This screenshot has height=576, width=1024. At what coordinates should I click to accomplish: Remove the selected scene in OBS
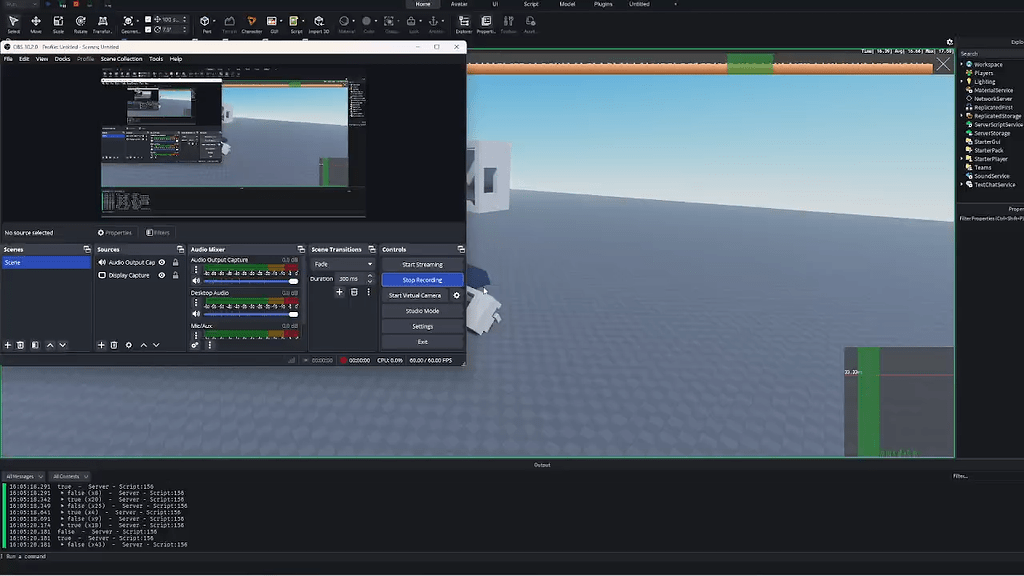click(20, 345)
